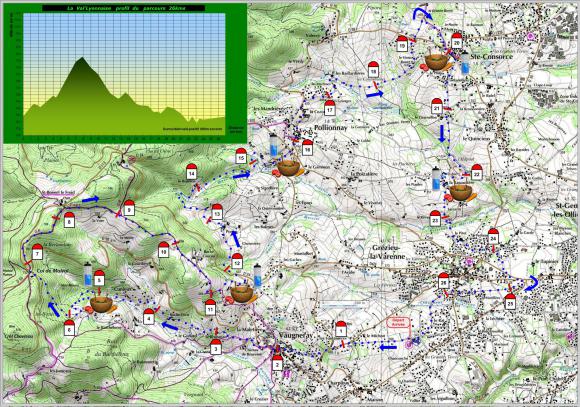
Task: Click the curved blue arrow at the map's top
Action: pos(422,13)
